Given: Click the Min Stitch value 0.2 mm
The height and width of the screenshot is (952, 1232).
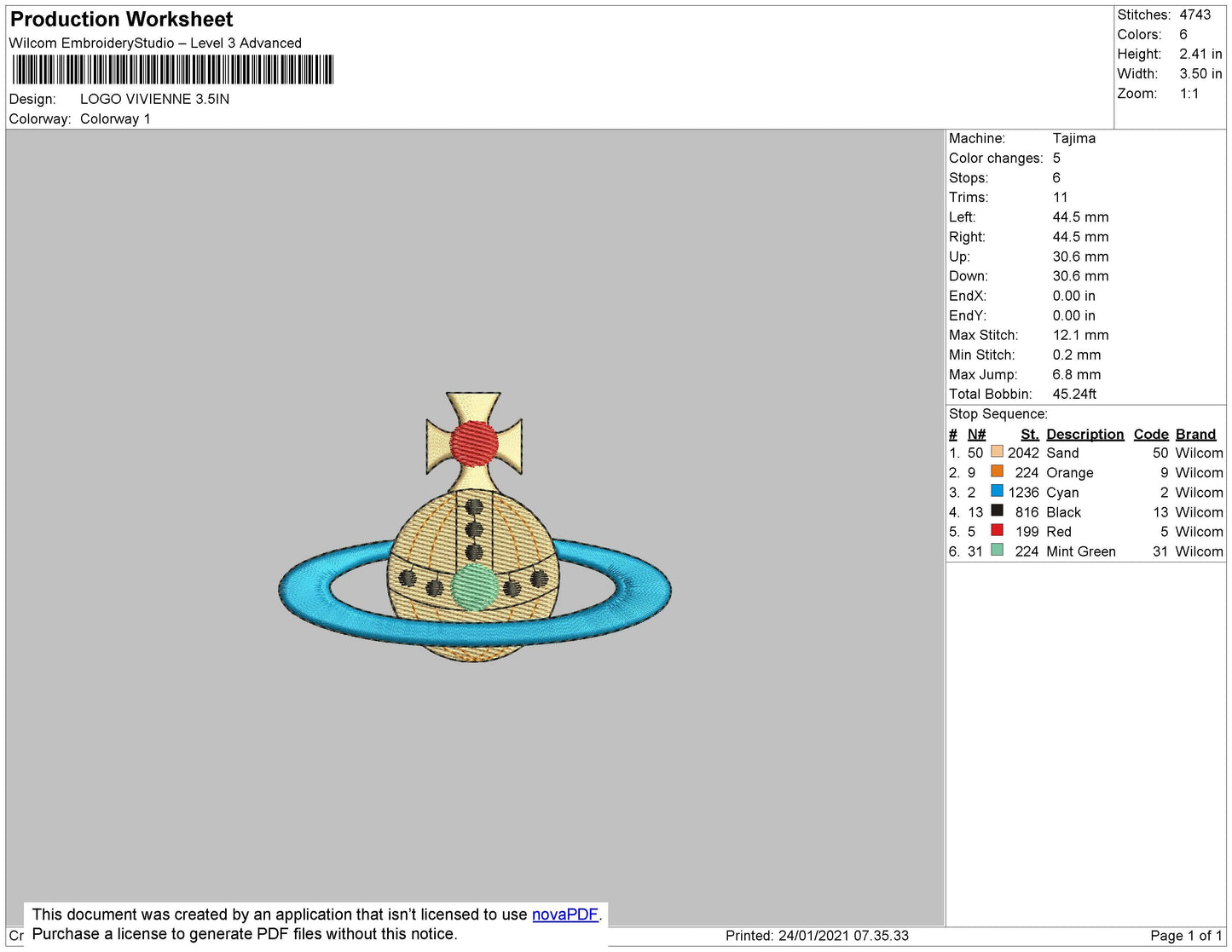Looking at the screenshot, I should tap(1076, 355).
